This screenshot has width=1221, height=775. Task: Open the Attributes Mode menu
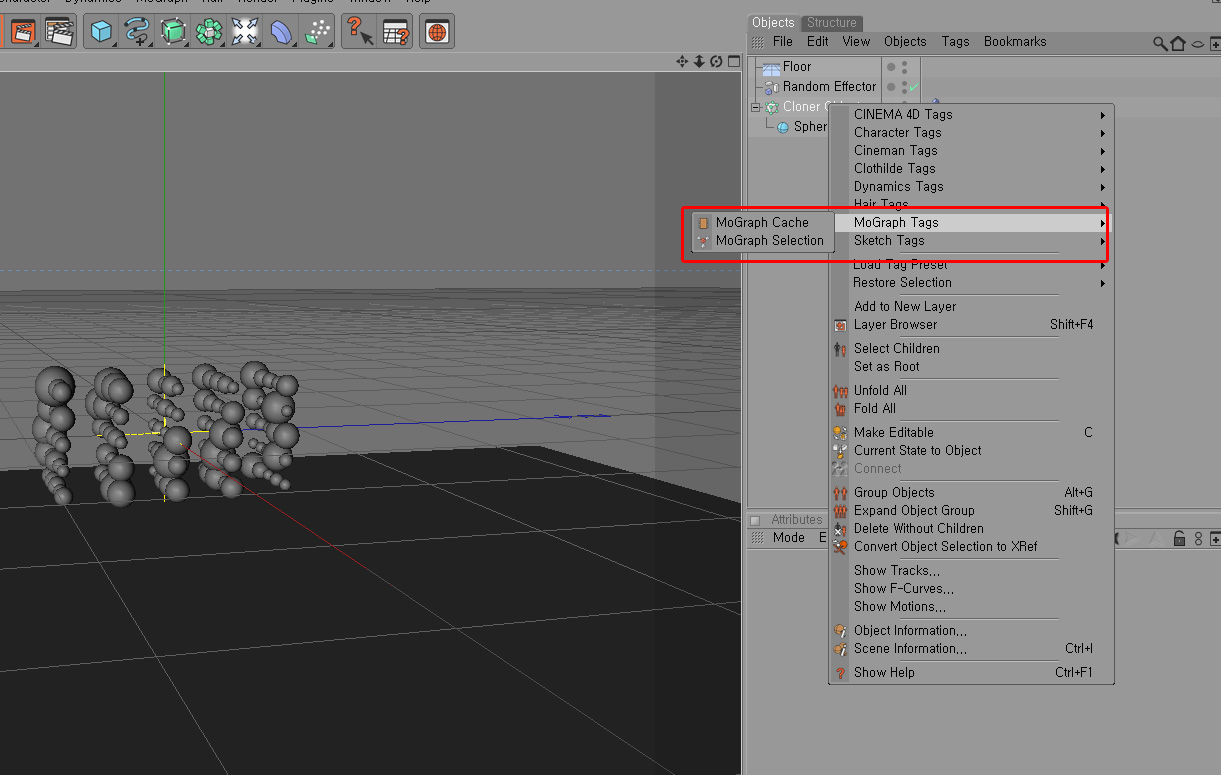click(x=788, y=538)
